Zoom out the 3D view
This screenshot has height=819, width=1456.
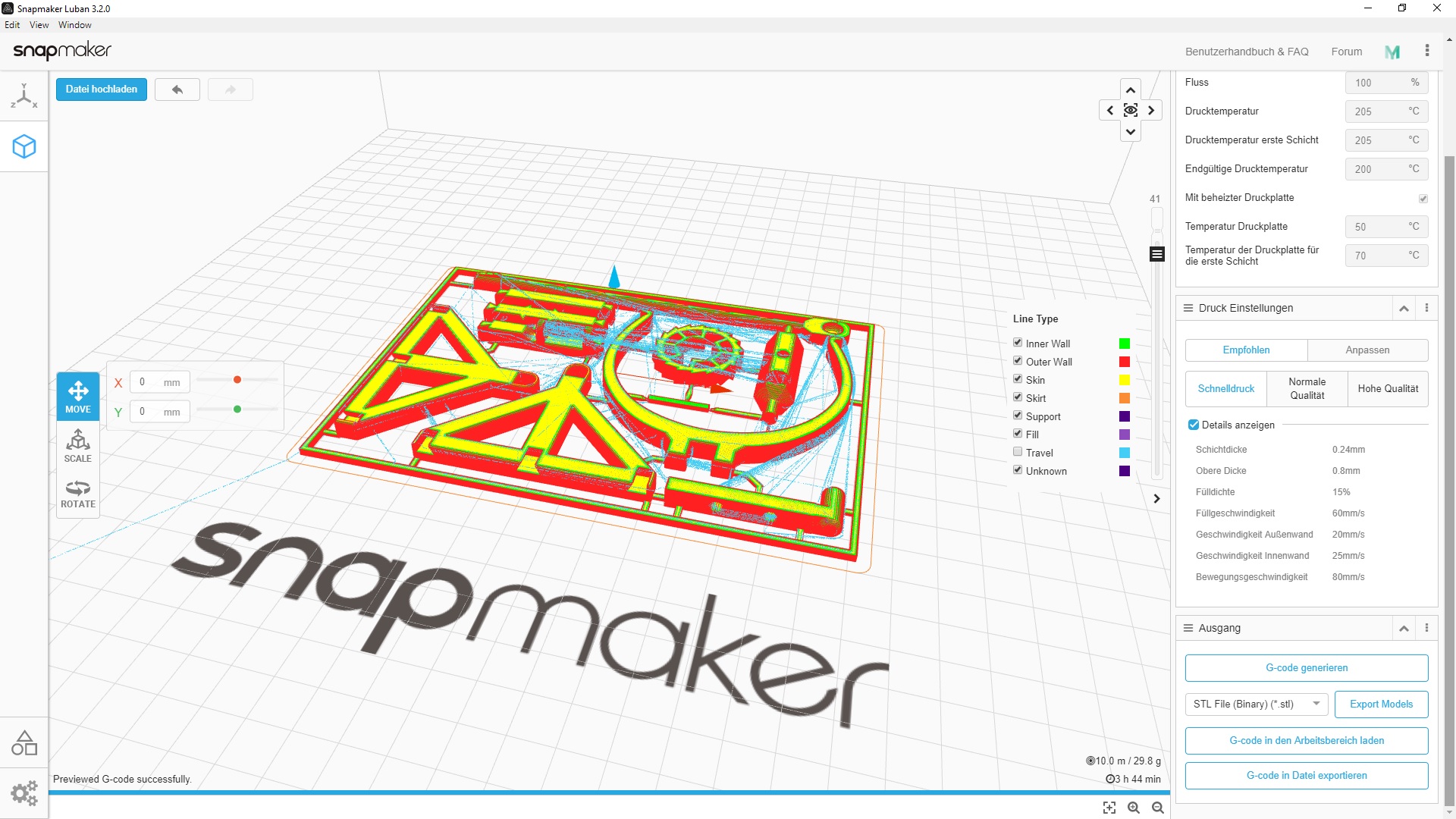1158,808
